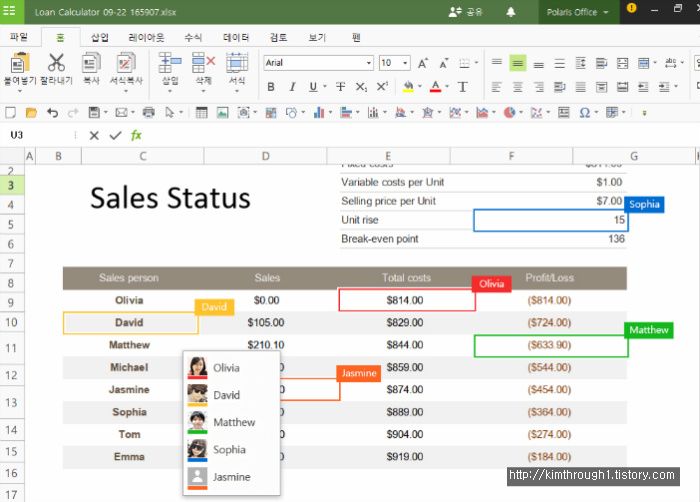700x502 pixels.
Task: Switch to the 데이터 (Data) tab
Action: (x=236, y=38)
